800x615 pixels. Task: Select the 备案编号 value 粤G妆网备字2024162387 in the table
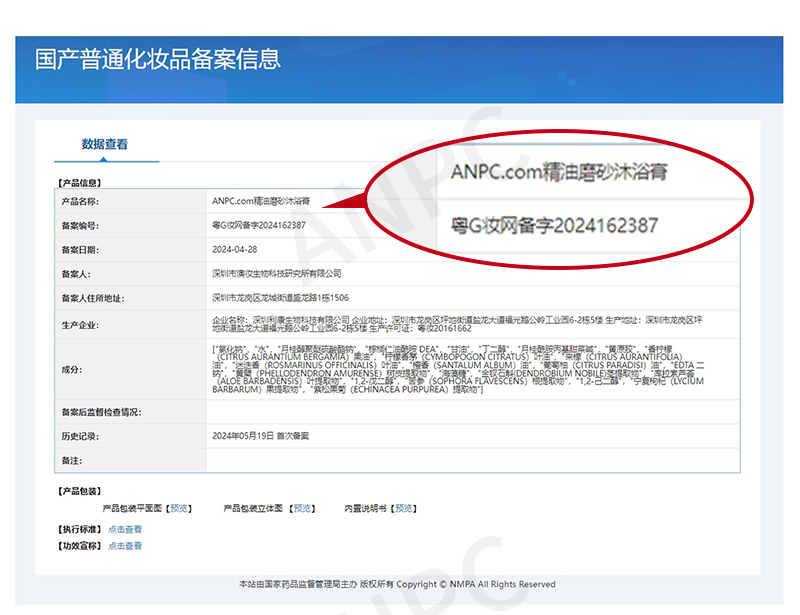(x=259, y=225)
